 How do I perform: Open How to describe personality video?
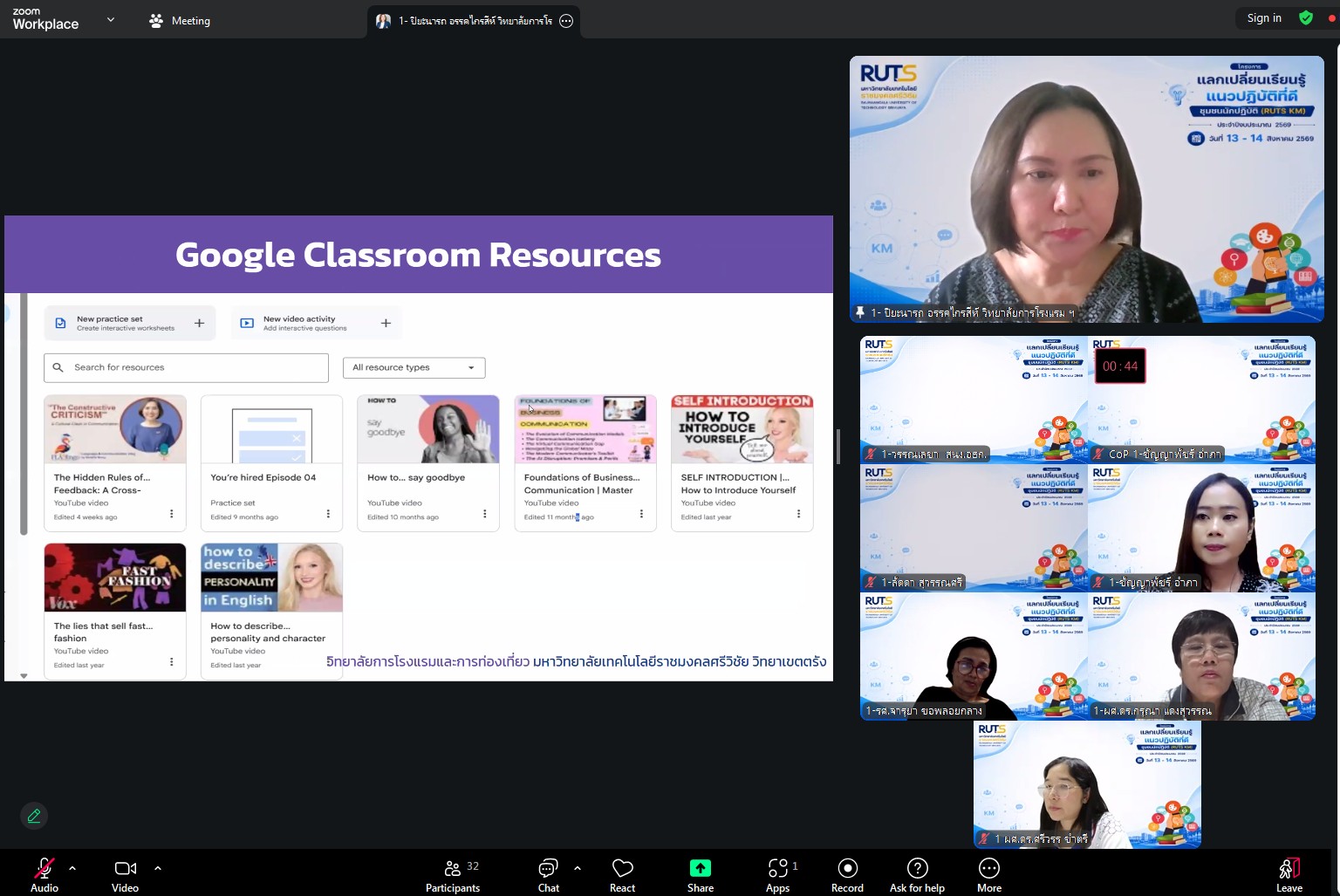coord(271,612)
